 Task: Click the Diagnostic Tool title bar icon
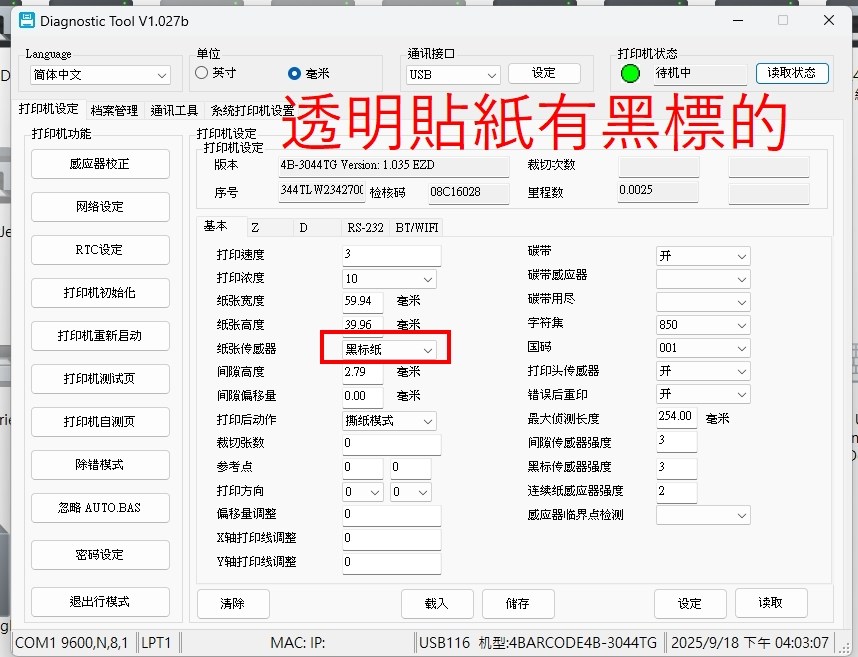coord(26,20)
